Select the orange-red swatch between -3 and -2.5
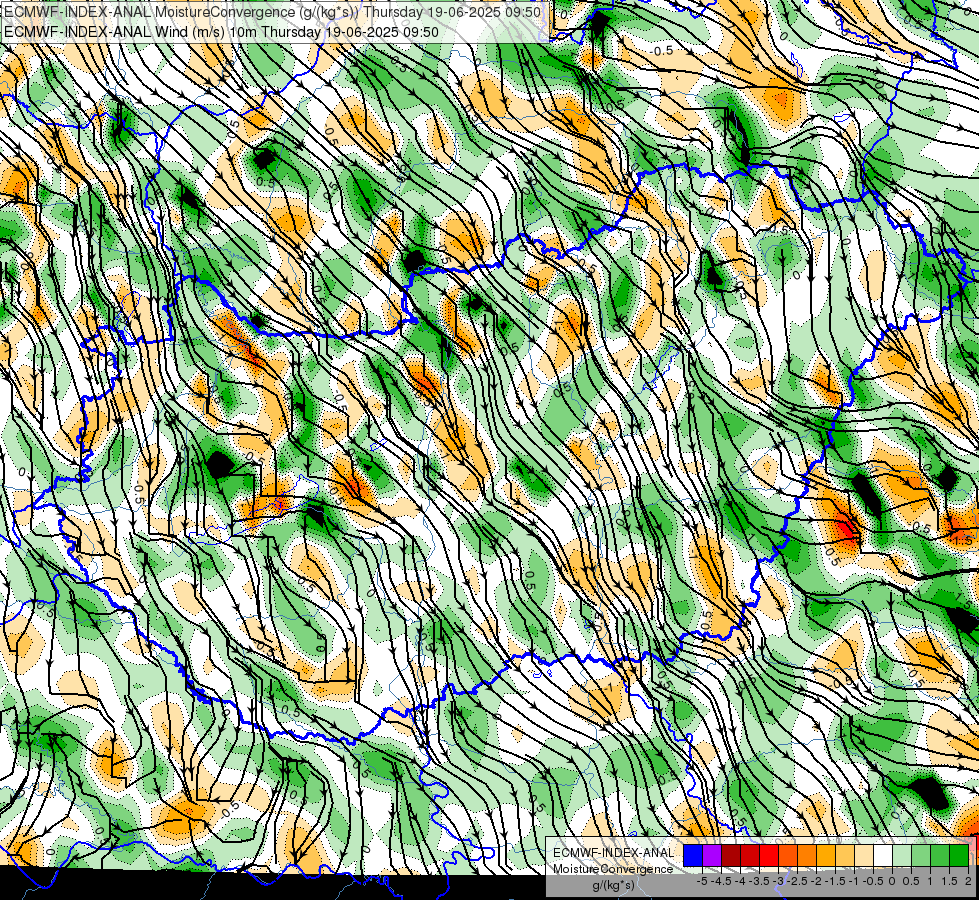This screenshot has height=900, width=979. pyautogui.click(x=788, y=856)
